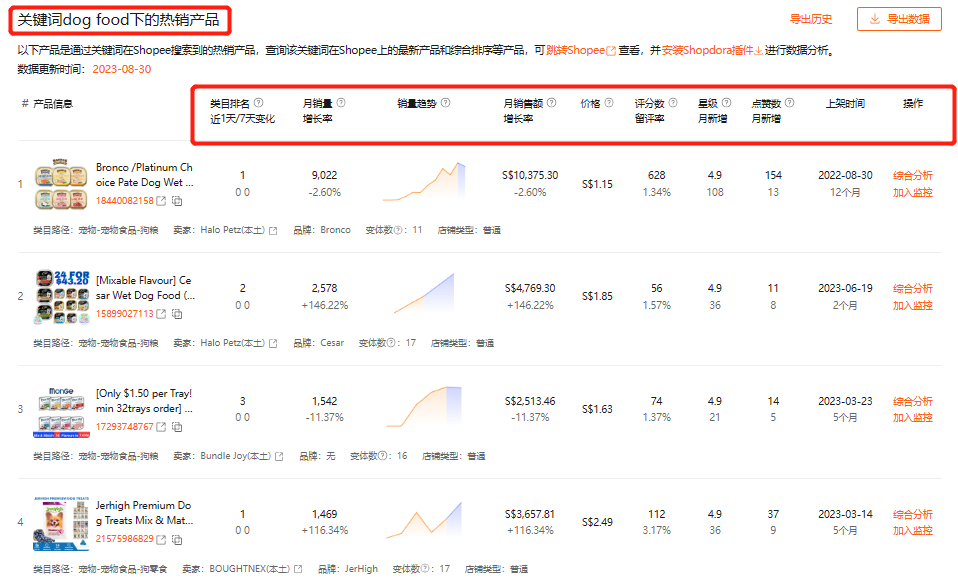Click 加入监控 for Cesar Wet Dog Food
The width and height of the screenshot is (958, 587).
[x=912, y=305]
